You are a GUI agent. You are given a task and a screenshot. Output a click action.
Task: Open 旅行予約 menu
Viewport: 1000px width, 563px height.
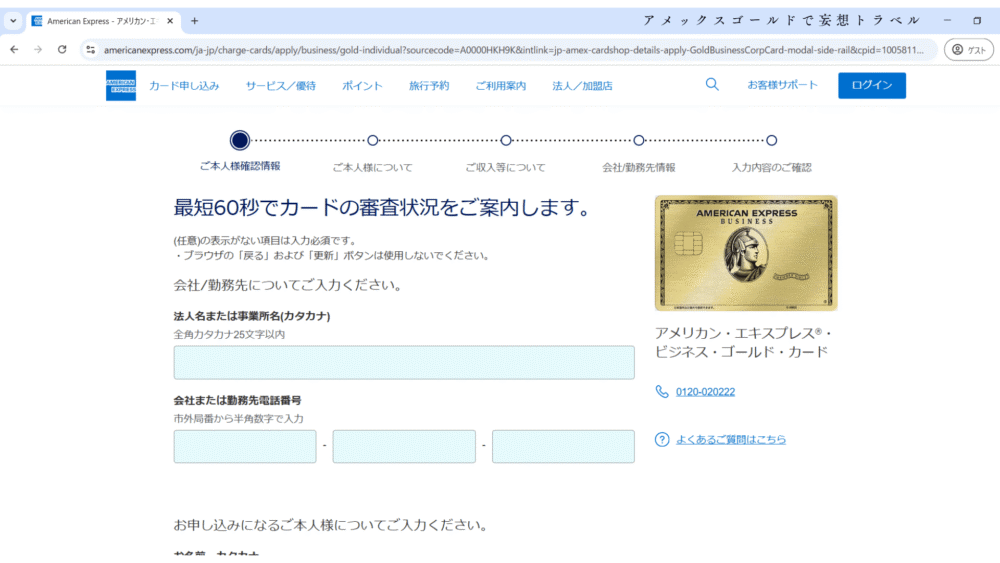(429, 85)
